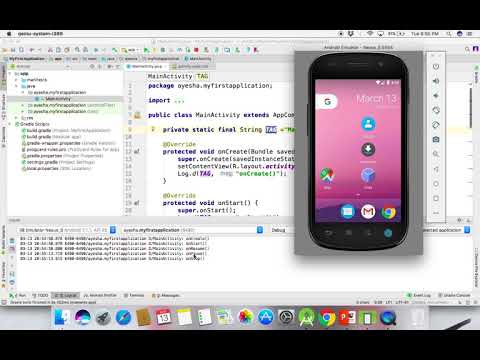Image resolution: width=480 pixels, height=360 pixels.
Task: Click emulator volume down icon
Action: click(436, 96)
